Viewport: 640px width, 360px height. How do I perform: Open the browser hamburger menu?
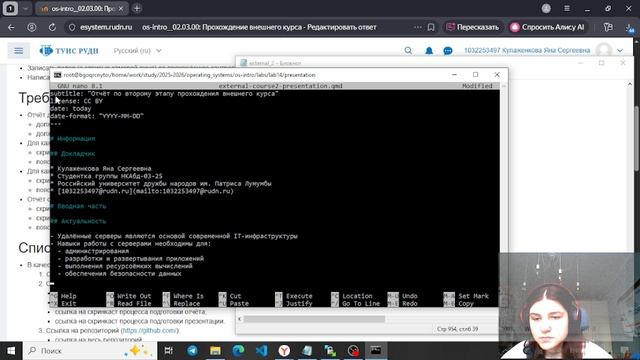click(567, 8)
